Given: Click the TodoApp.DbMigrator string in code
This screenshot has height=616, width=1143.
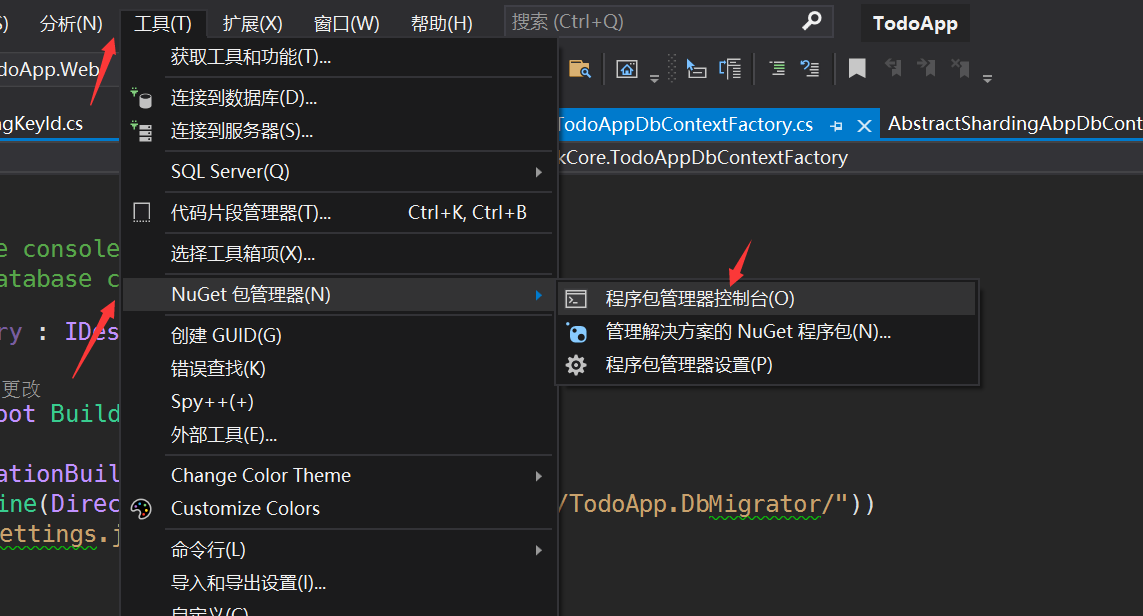Looking at the screenshot, I should click(x=703, y=504).
